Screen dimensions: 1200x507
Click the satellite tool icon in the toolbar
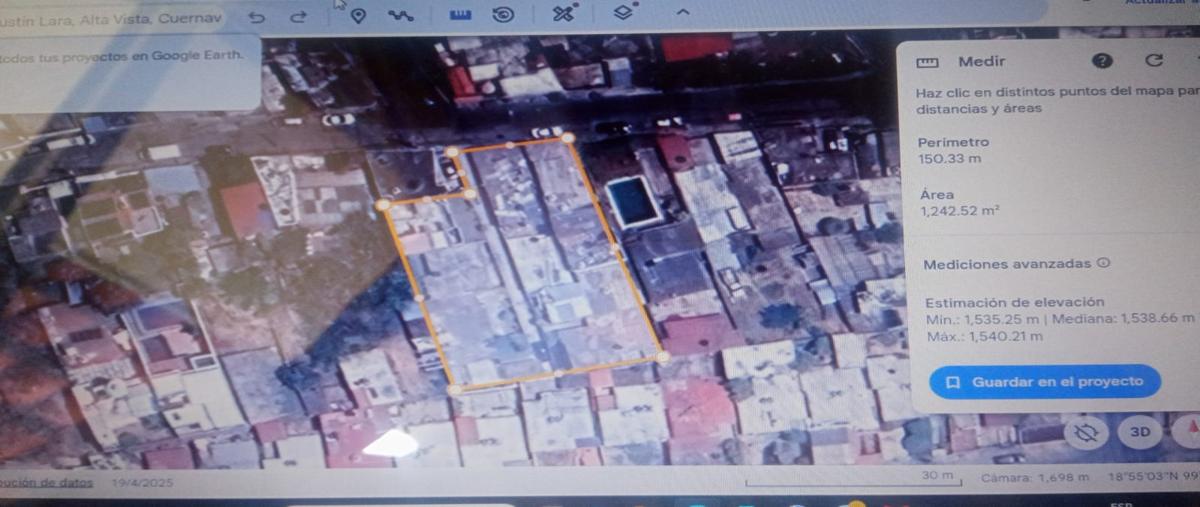[x=566, y=13]
